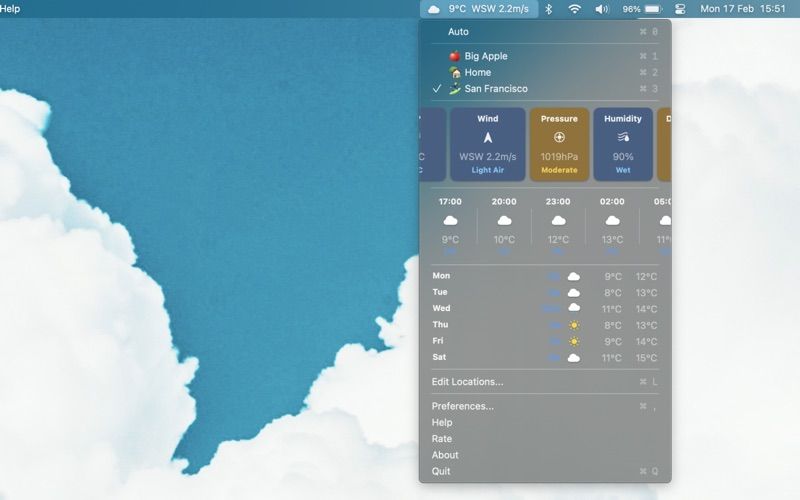Click the humidity droplet icon
This screenshot has height=500, width=800.
point(623,137)
